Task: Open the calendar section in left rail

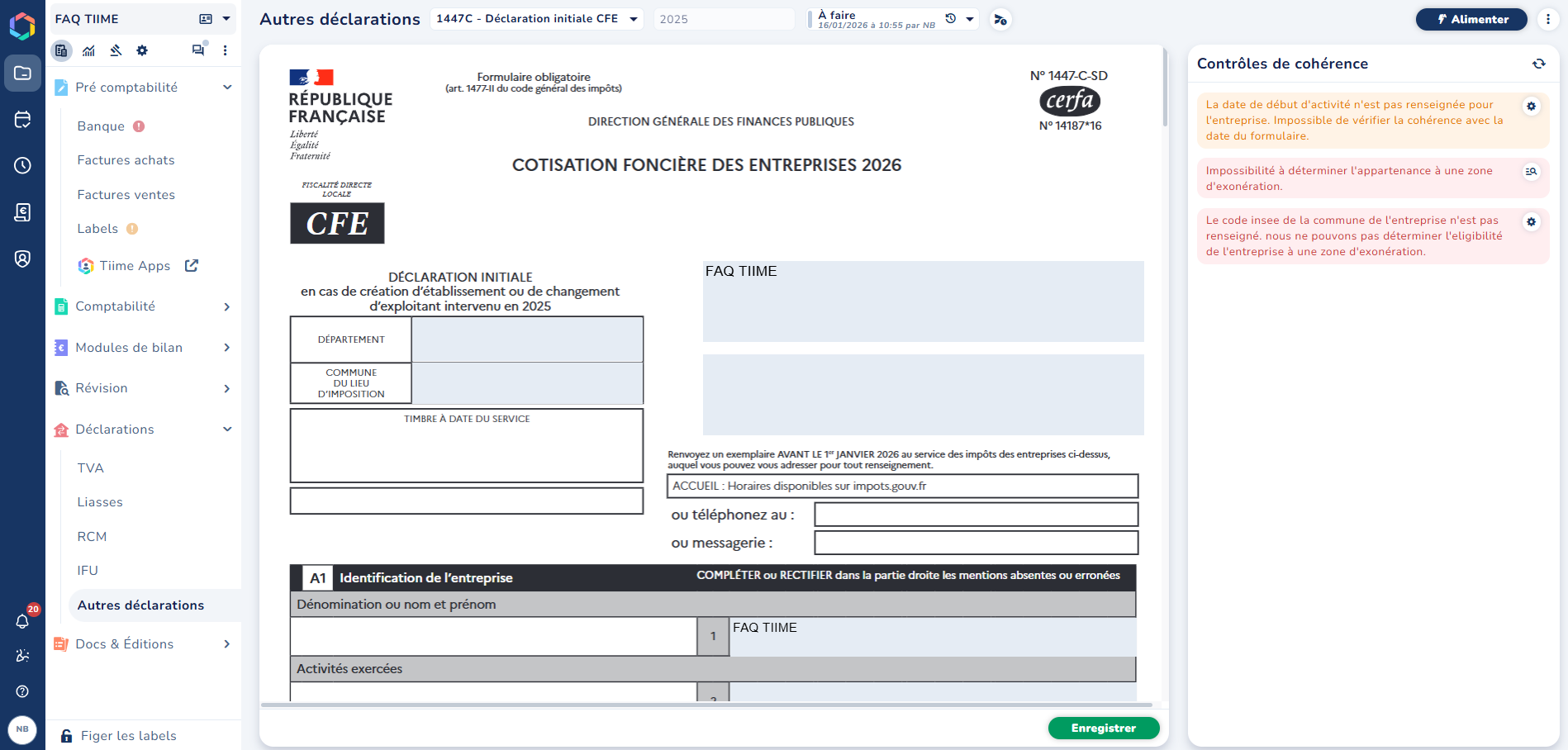Action: click(x=22, y=119)
